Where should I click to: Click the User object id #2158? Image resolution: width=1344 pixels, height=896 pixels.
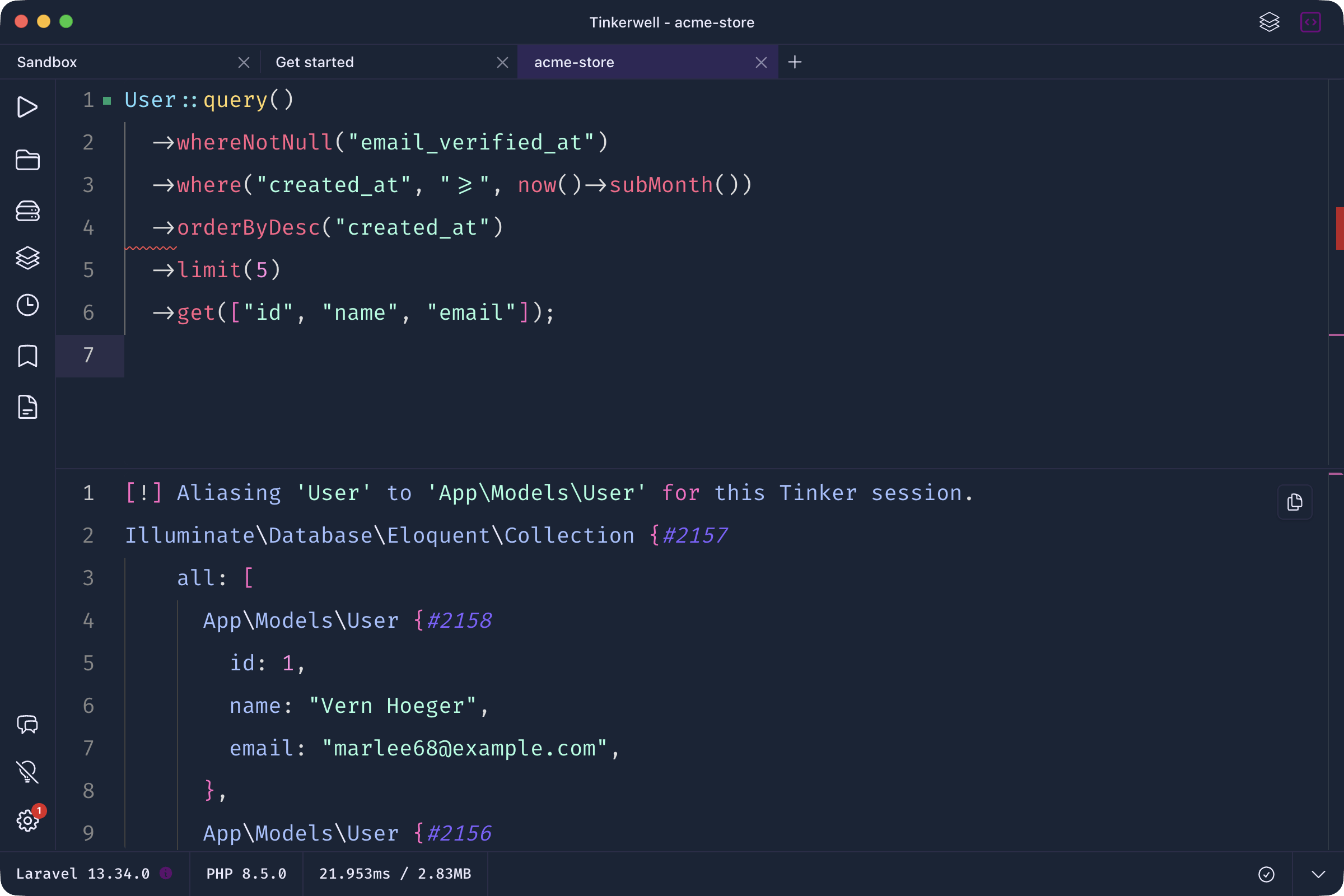pyautogui.click(x=459, y=620)
